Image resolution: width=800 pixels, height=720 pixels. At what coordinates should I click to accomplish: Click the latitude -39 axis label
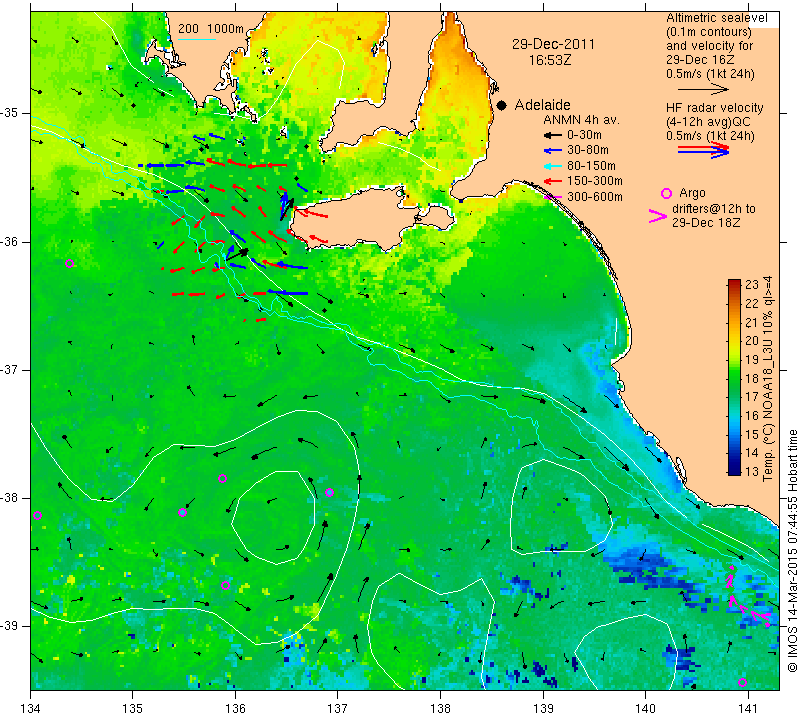click(x=9, y=626)
